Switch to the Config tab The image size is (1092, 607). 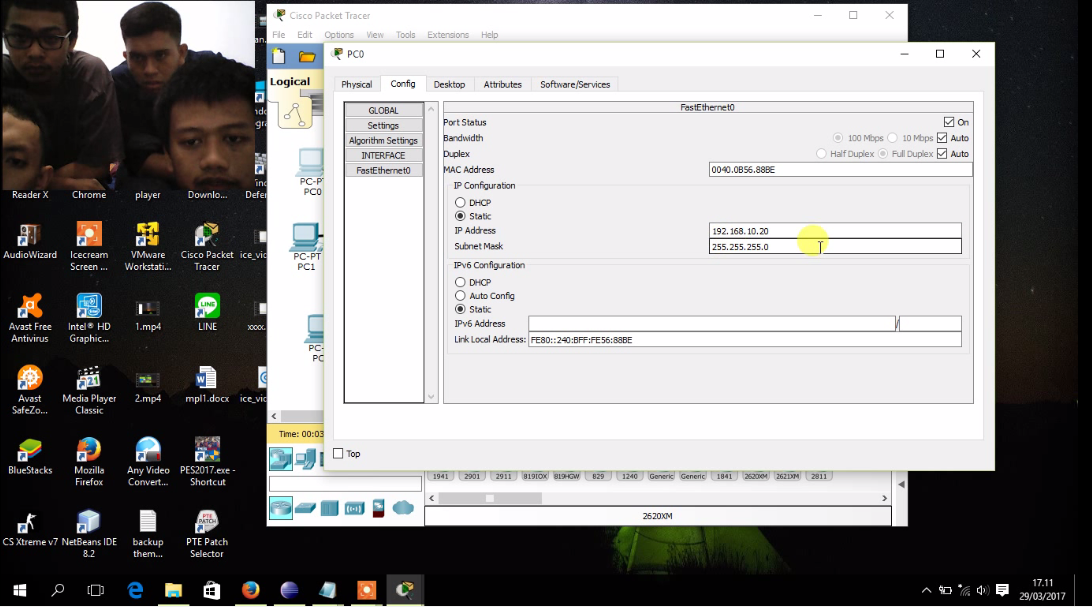click(403, 84)
